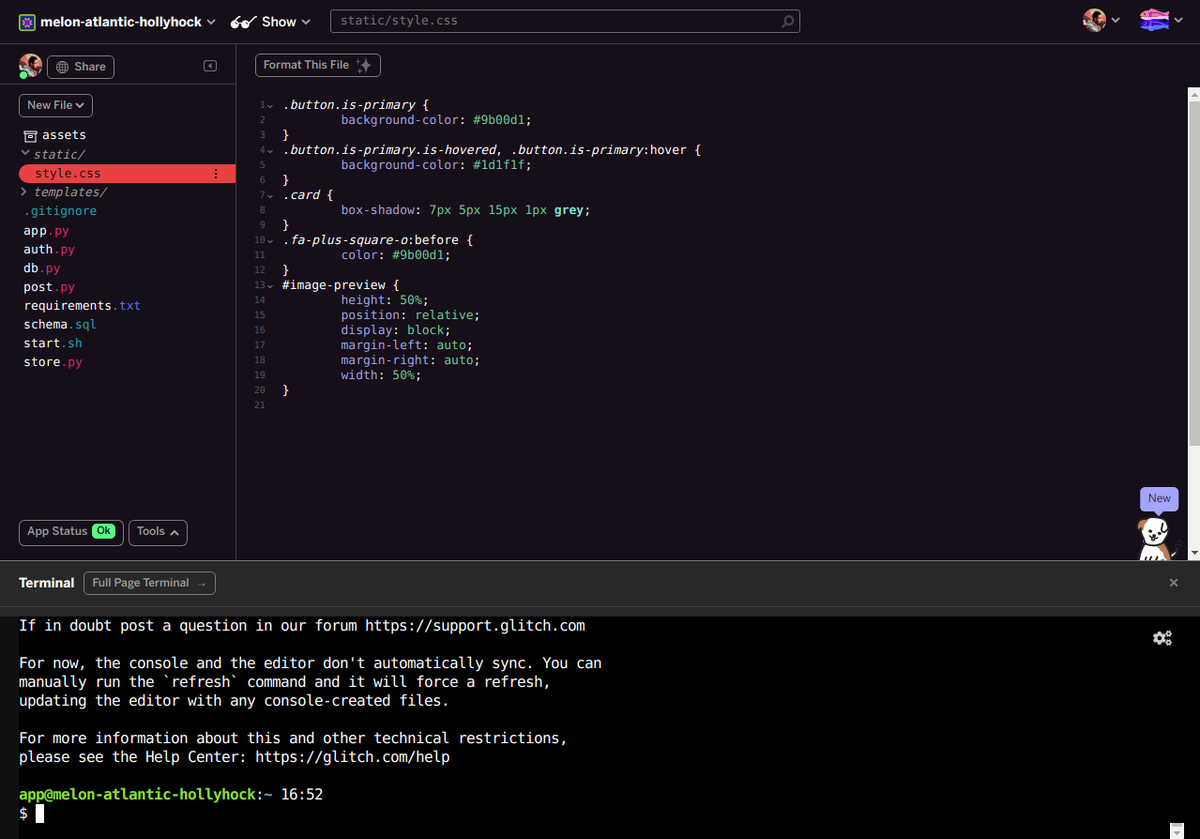
Task: Open the Show dropdown with the eyes icon
Action: pyautogui.click(x=270, y=21)
